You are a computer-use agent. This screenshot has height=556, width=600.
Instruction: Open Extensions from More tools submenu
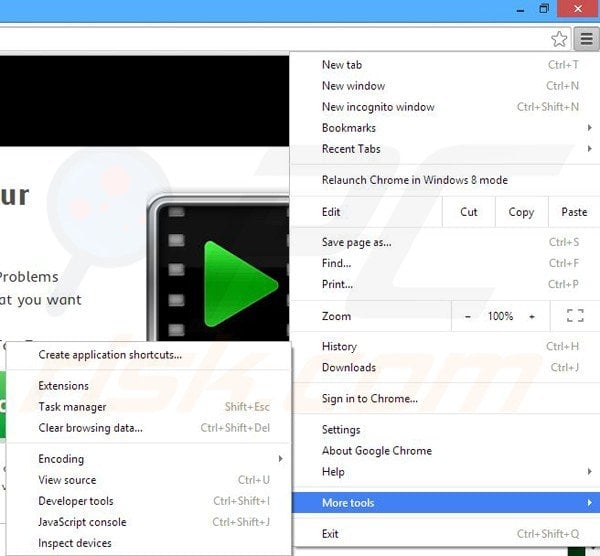coord(149,386)
